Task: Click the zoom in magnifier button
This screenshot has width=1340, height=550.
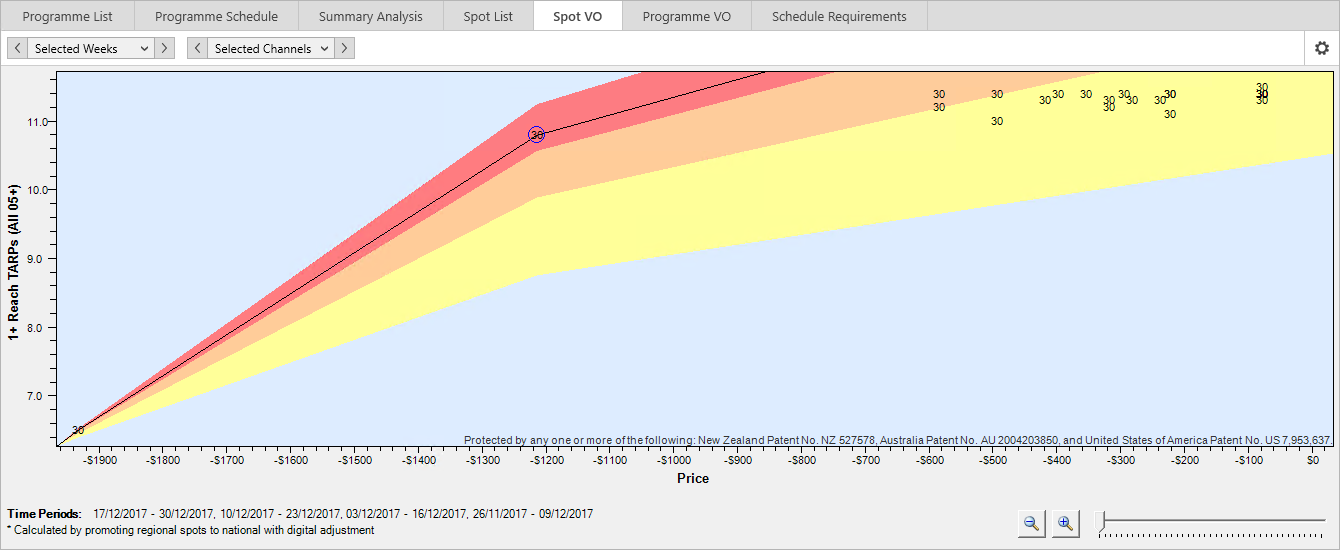Action: 1066,522
